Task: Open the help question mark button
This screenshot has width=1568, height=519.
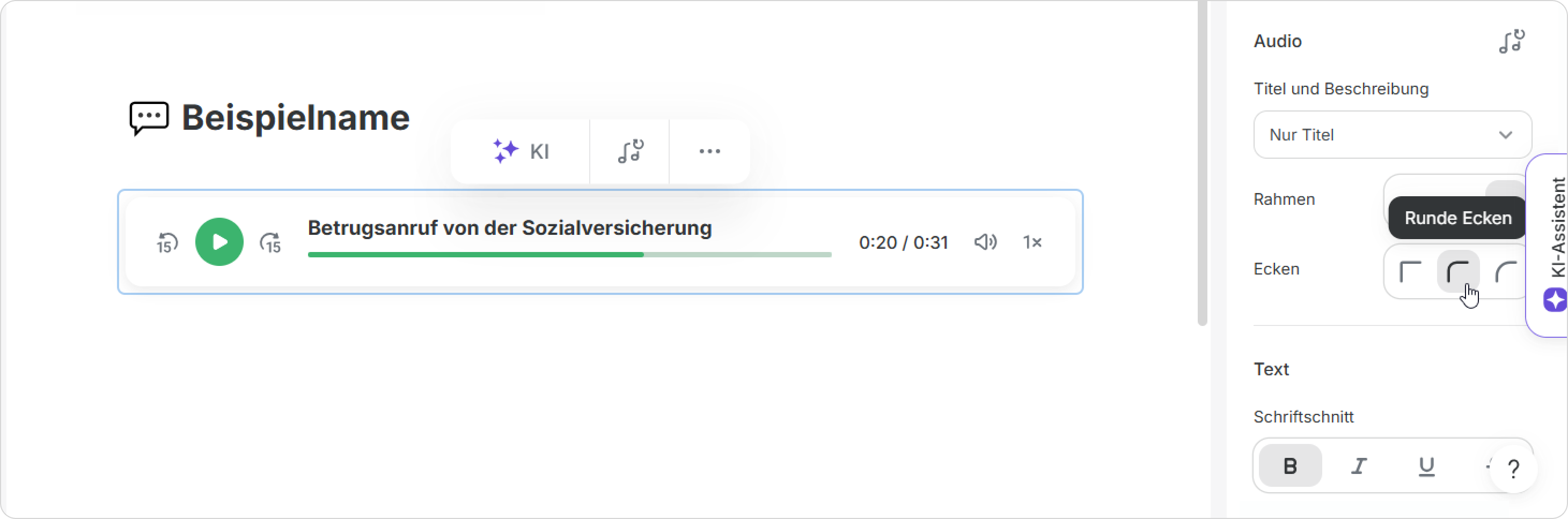Action: (x=1513, y=469)
